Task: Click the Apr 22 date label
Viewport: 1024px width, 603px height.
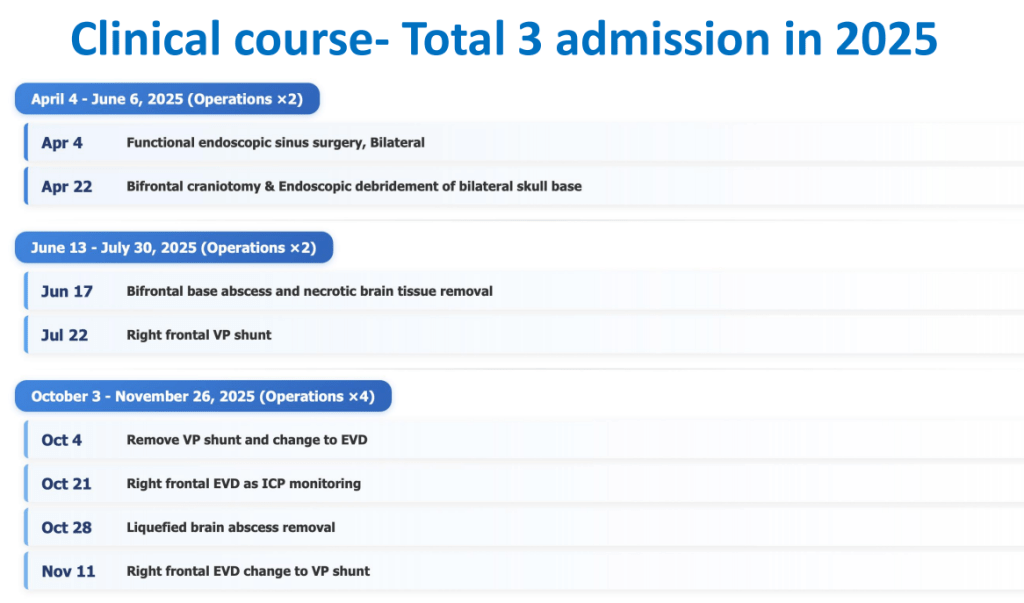Action: click(66, 187)
